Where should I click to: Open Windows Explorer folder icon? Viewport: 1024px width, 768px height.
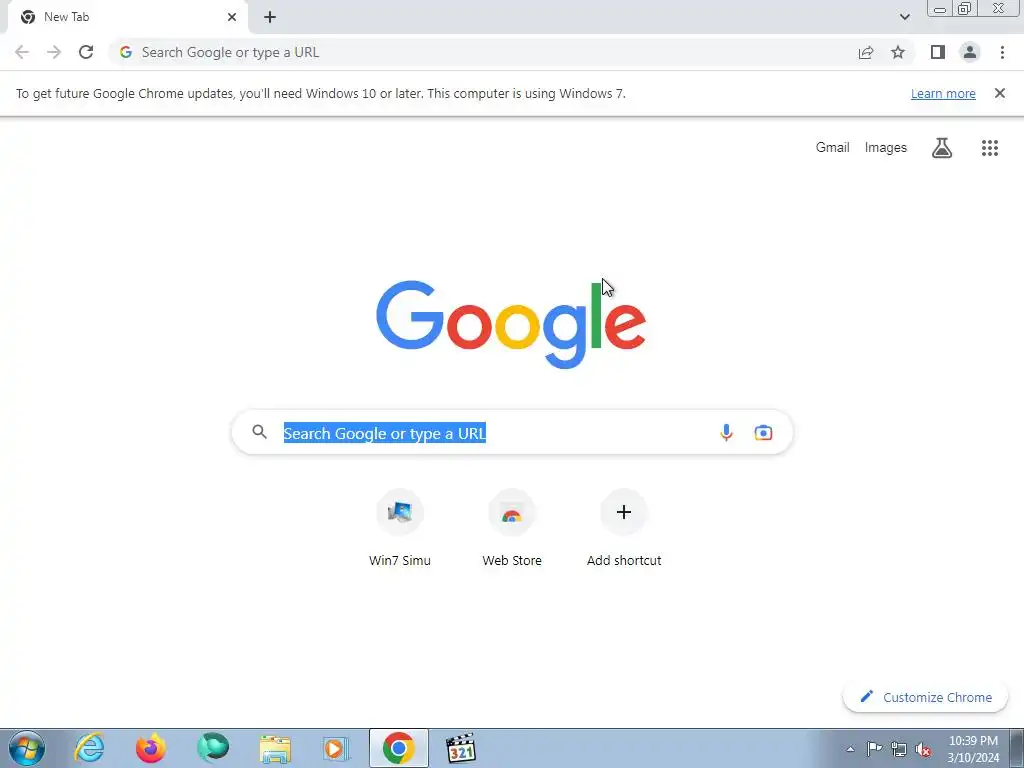point(275,748)
